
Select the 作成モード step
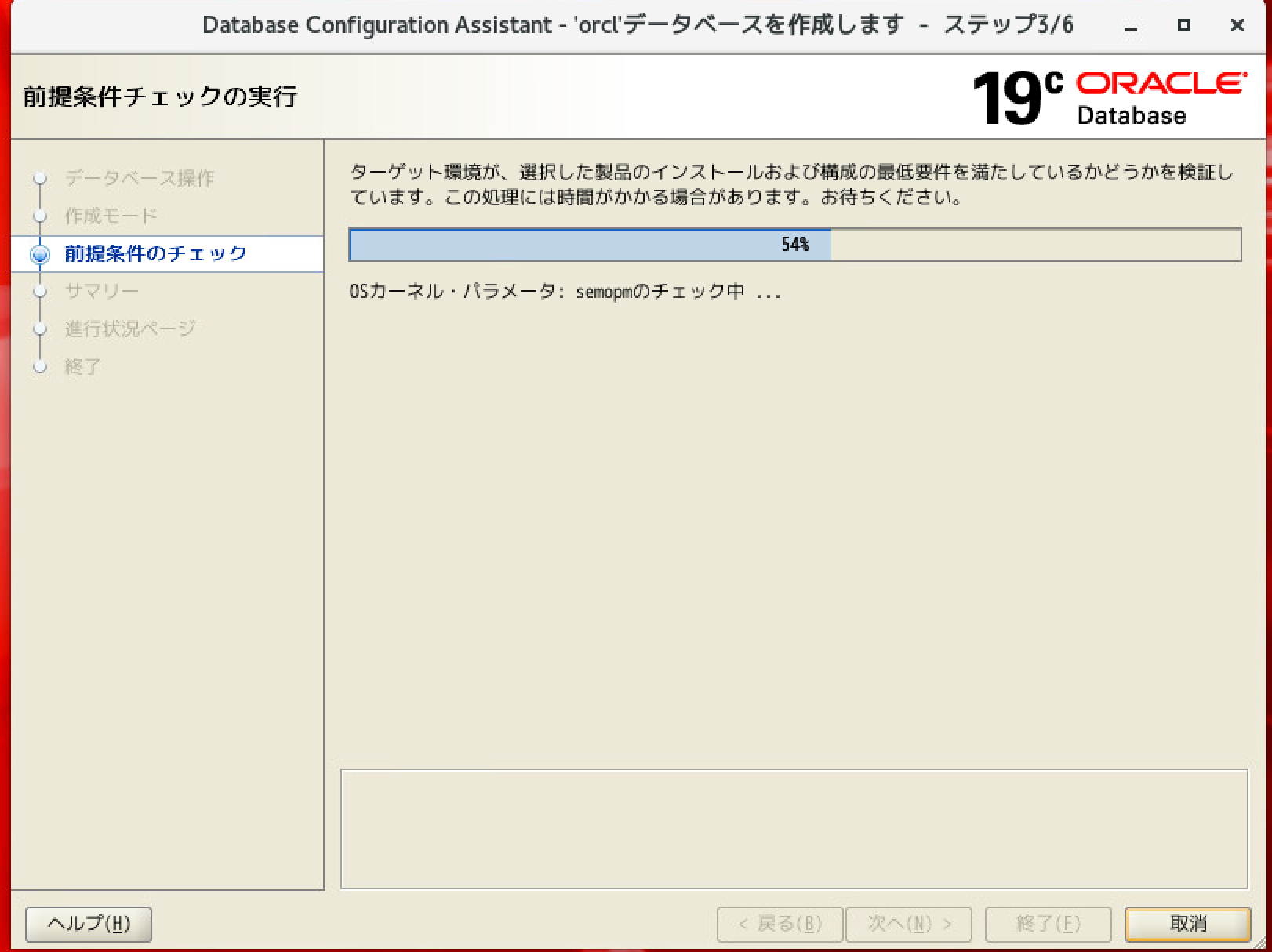111,216
